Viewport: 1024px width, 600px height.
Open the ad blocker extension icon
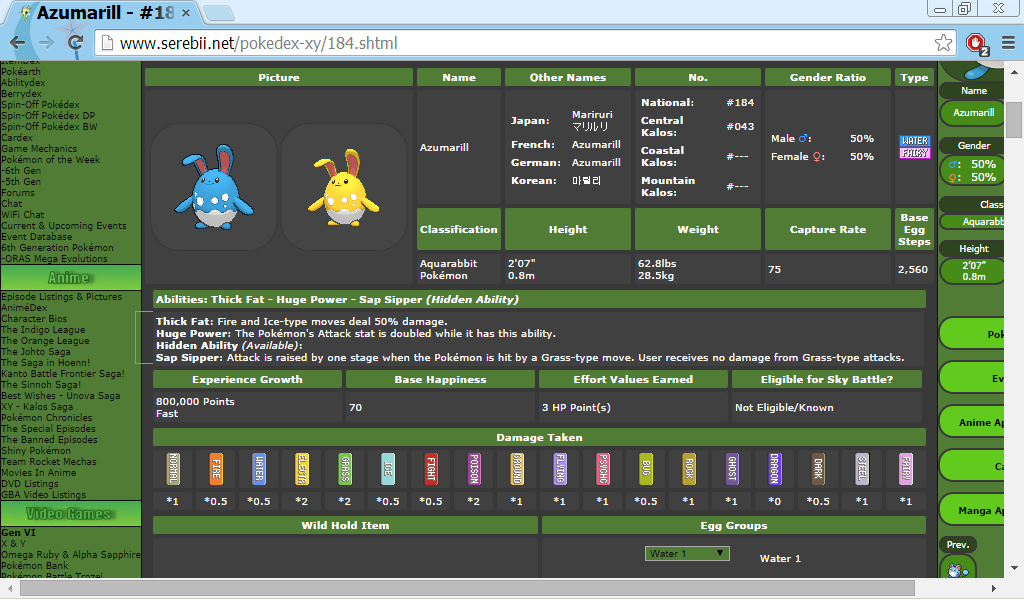977,44
